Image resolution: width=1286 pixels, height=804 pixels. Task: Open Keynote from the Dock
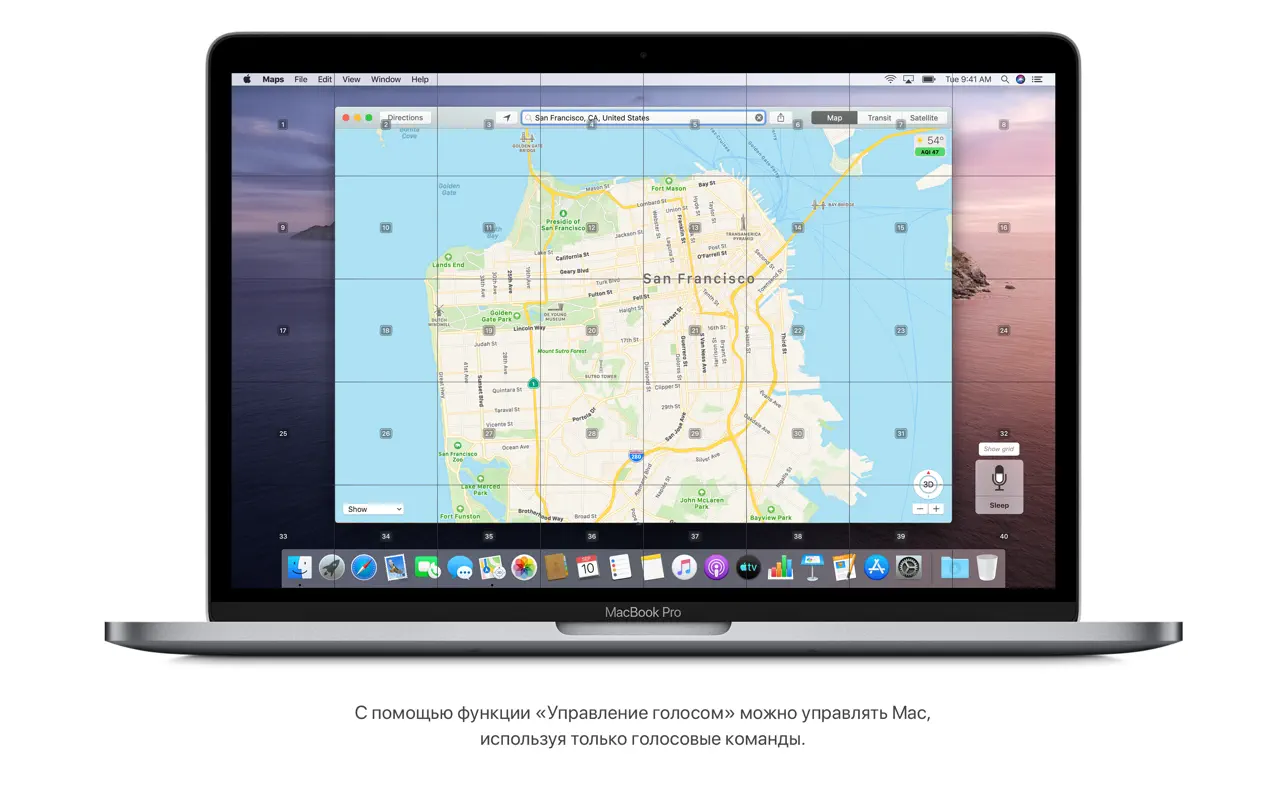(x=812, y=568)
